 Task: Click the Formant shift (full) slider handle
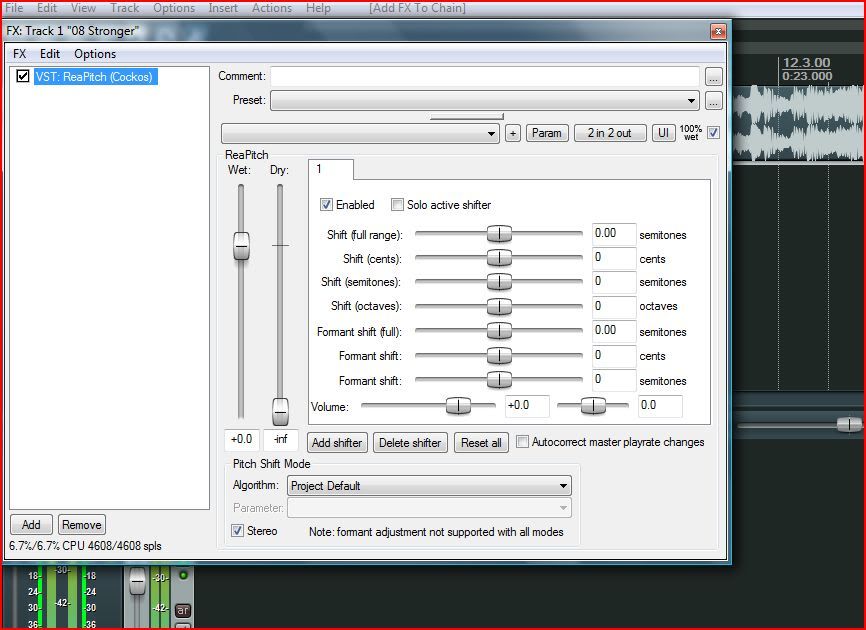(x=499, y=331)
